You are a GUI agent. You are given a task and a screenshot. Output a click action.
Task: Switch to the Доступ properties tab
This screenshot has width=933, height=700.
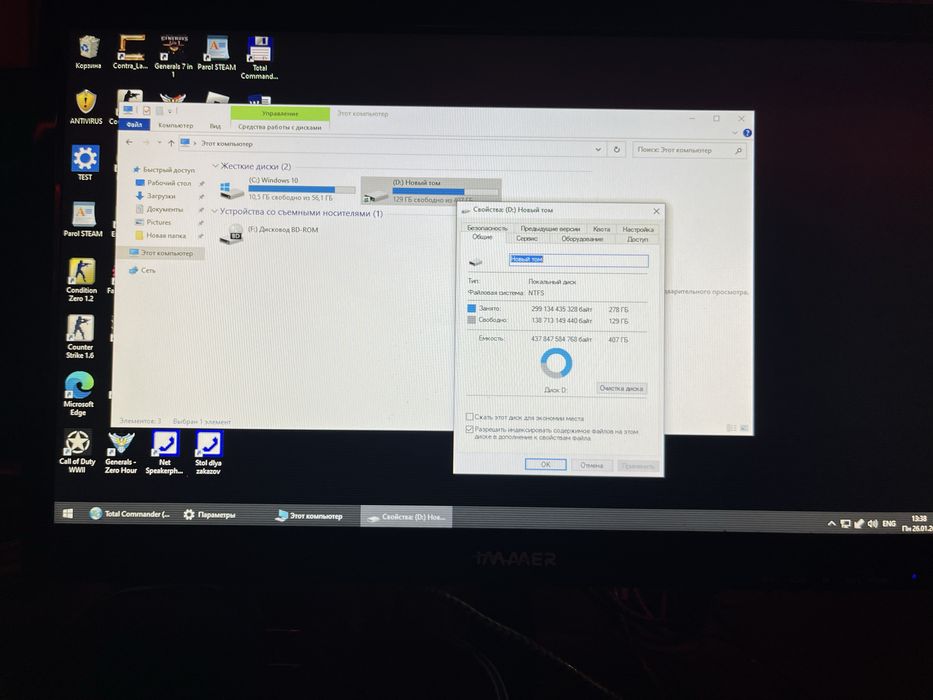pyautogui.click(x=637, y=239)
